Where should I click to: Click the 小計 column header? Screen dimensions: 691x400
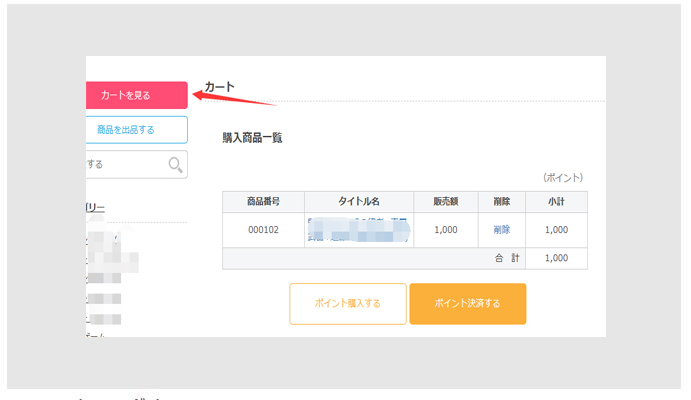557,201
